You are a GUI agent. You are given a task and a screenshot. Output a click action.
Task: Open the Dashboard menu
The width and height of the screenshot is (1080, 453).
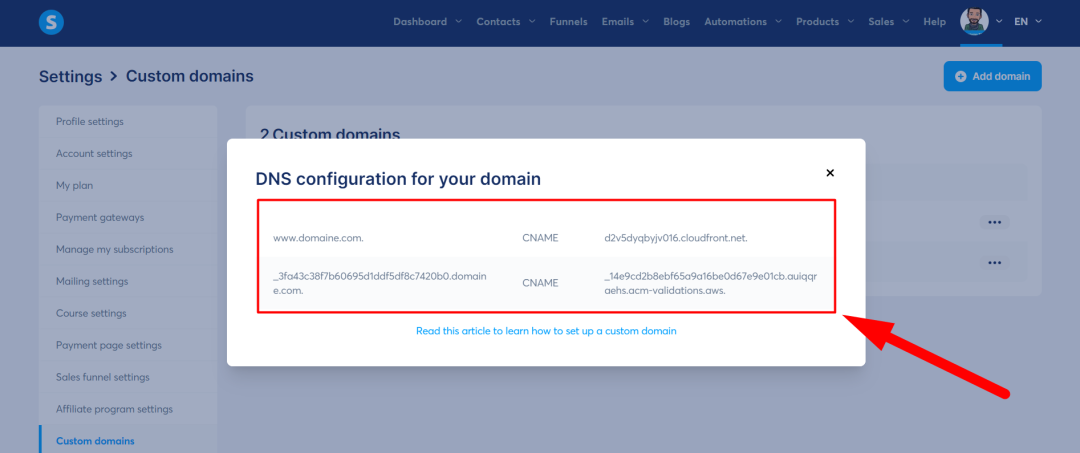420,21
